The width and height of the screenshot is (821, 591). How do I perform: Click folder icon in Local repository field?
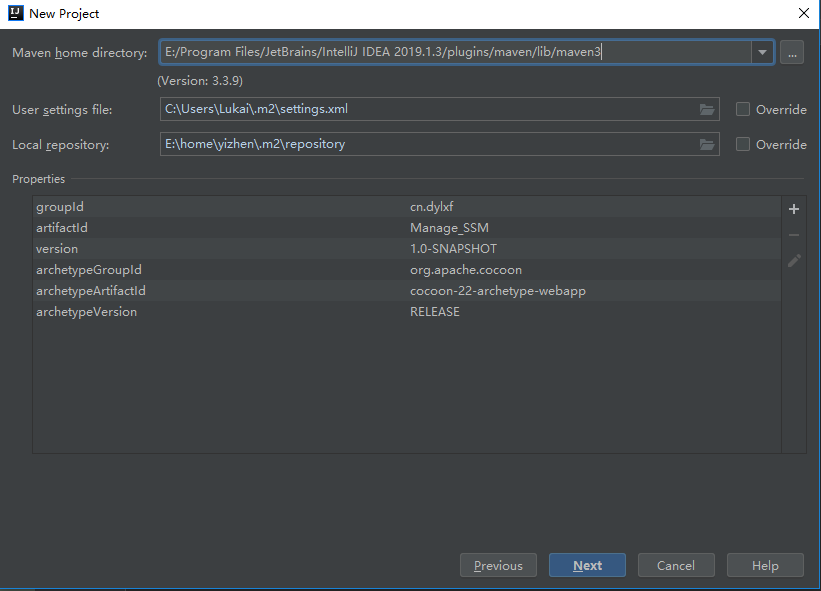pyautogui.click(x=707, y=144)
